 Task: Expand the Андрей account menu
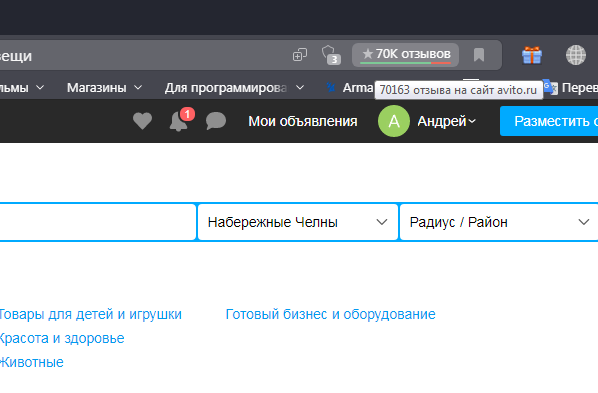[x=447, y=121]
